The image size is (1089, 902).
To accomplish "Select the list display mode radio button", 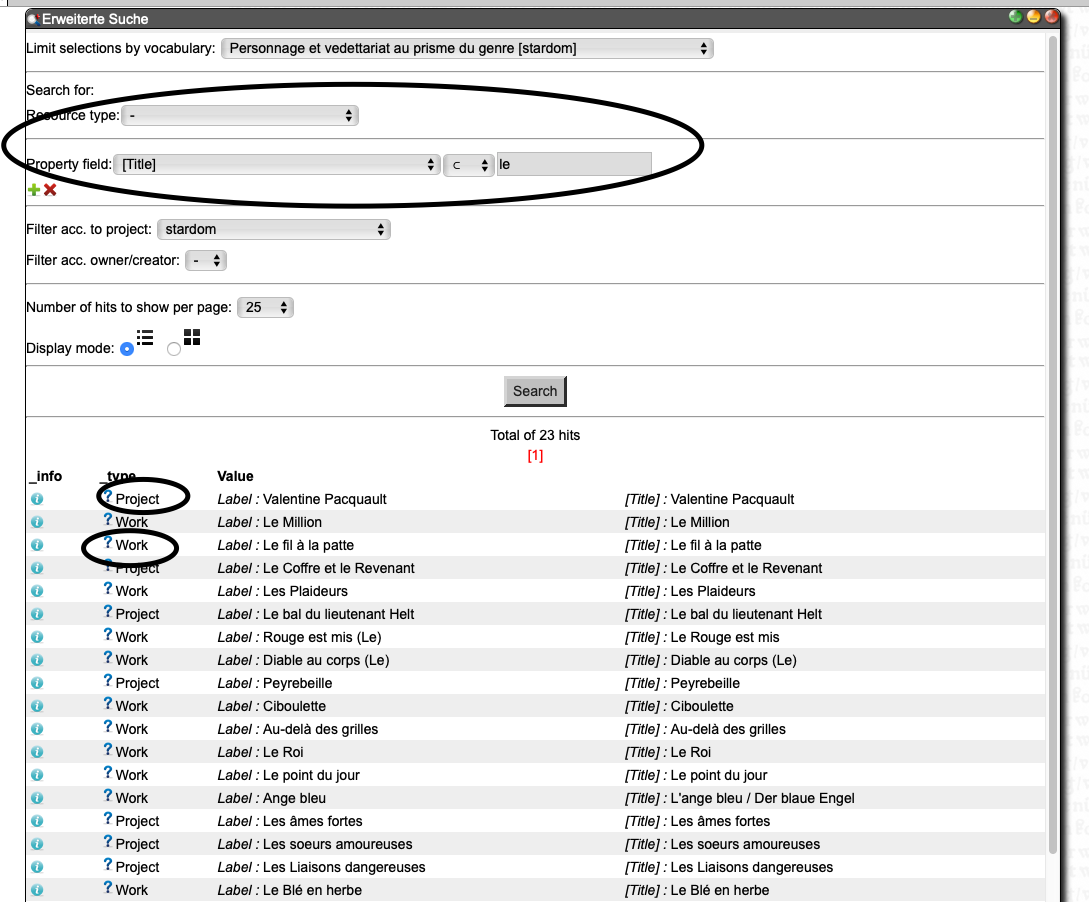I will (127, 349).
